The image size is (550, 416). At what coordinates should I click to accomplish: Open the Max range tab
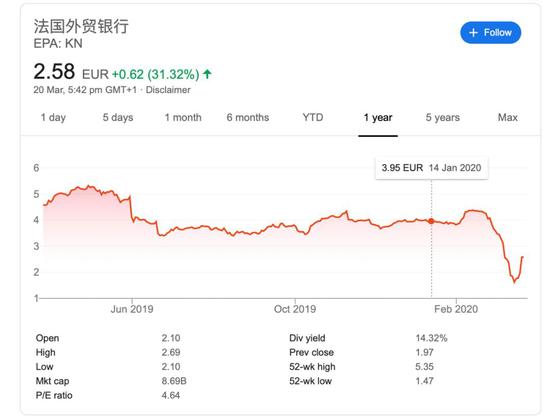pyautogui.click(x=508, y=118)
